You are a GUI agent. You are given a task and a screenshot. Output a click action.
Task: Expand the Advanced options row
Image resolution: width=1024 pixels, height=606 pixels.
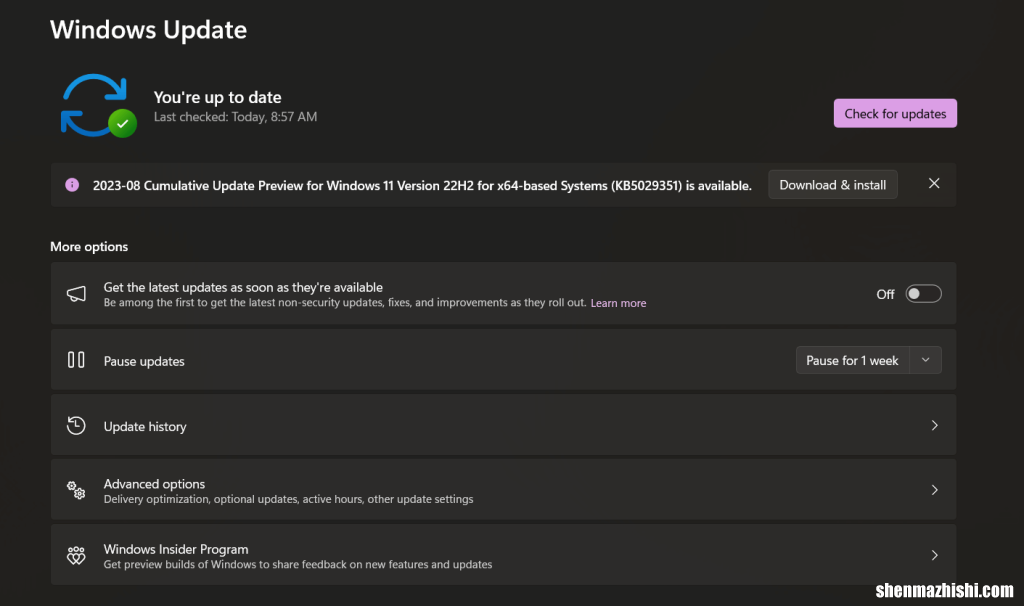click(x=934, y=490)
